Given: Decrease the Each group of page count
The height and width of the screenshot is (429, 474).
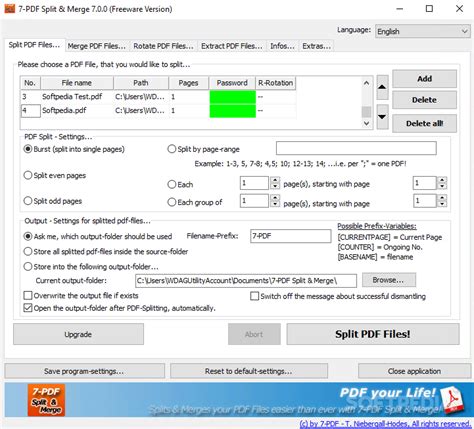Looking at the screenshot, I should pyautogui.click(x=275, y=204).
